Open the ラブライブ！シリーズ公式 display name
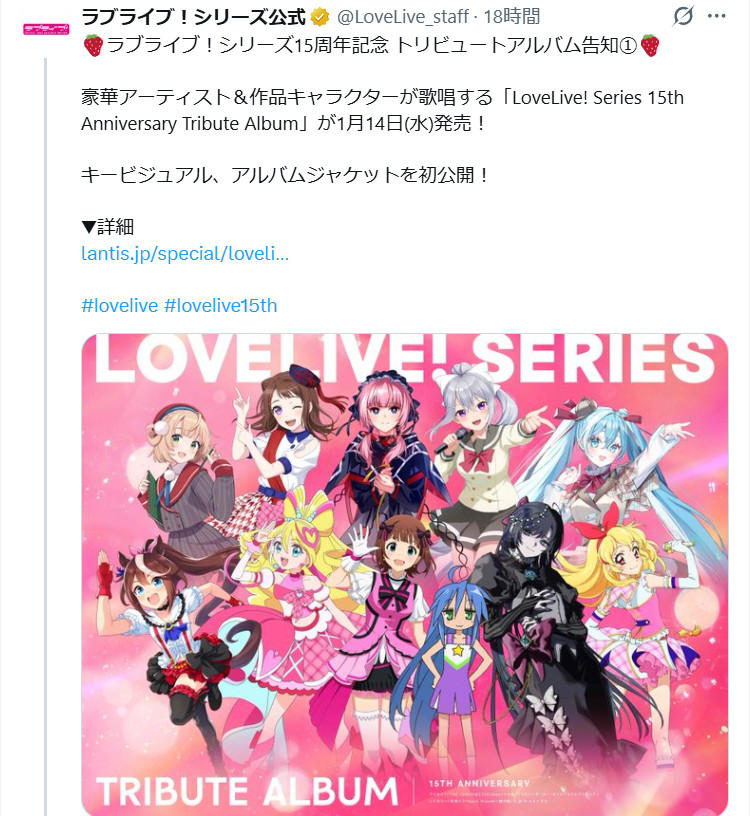Image resolution: width=750 pixels, height=816 pixels. tap(194, 17)
